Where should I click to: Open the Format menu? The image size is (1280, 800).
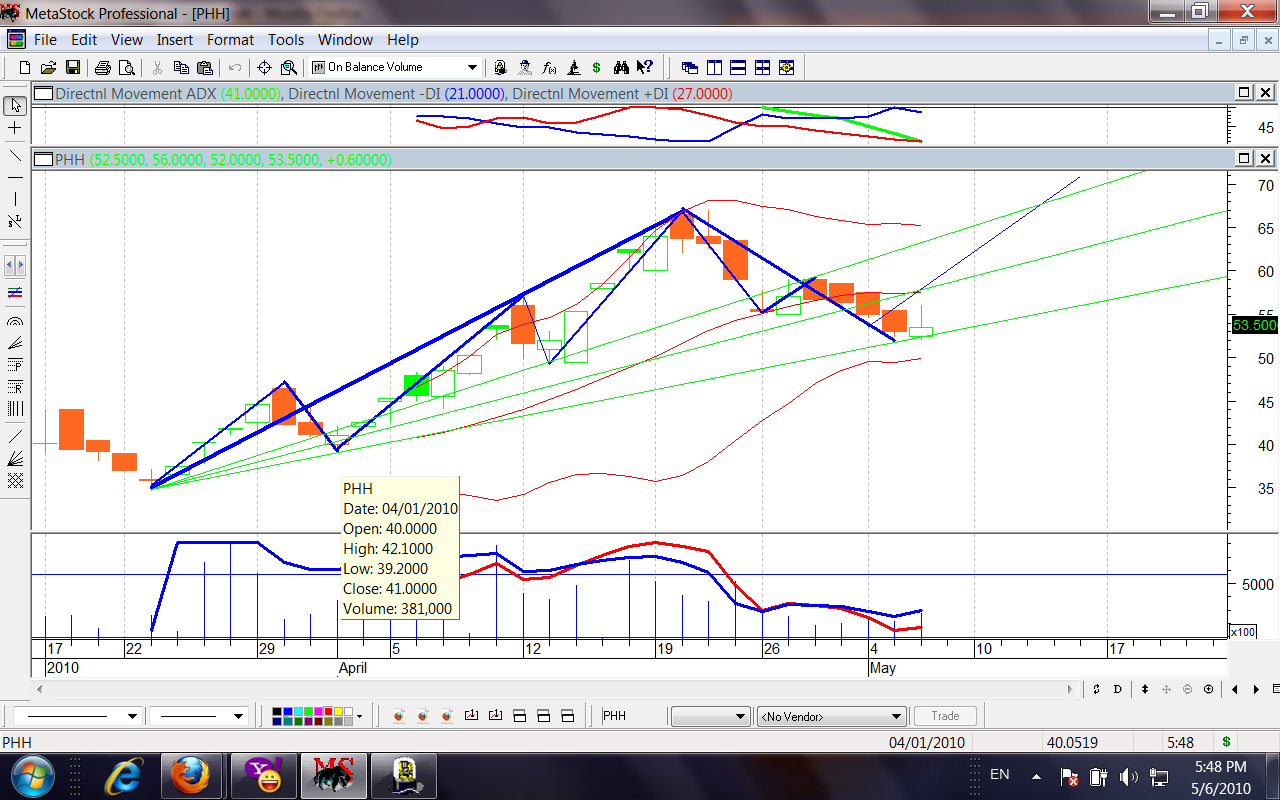(231, 40)
